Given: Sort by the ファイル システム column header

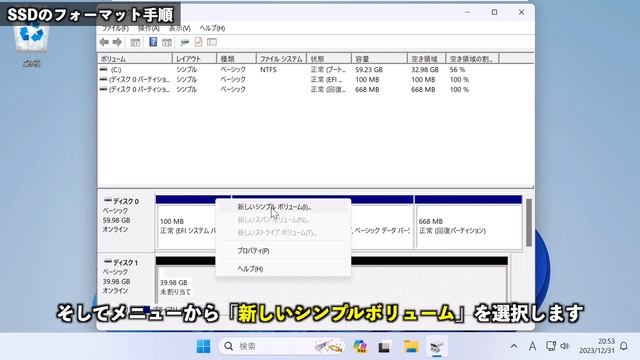Looking at the screenshot, I should (x=281, y=59).
